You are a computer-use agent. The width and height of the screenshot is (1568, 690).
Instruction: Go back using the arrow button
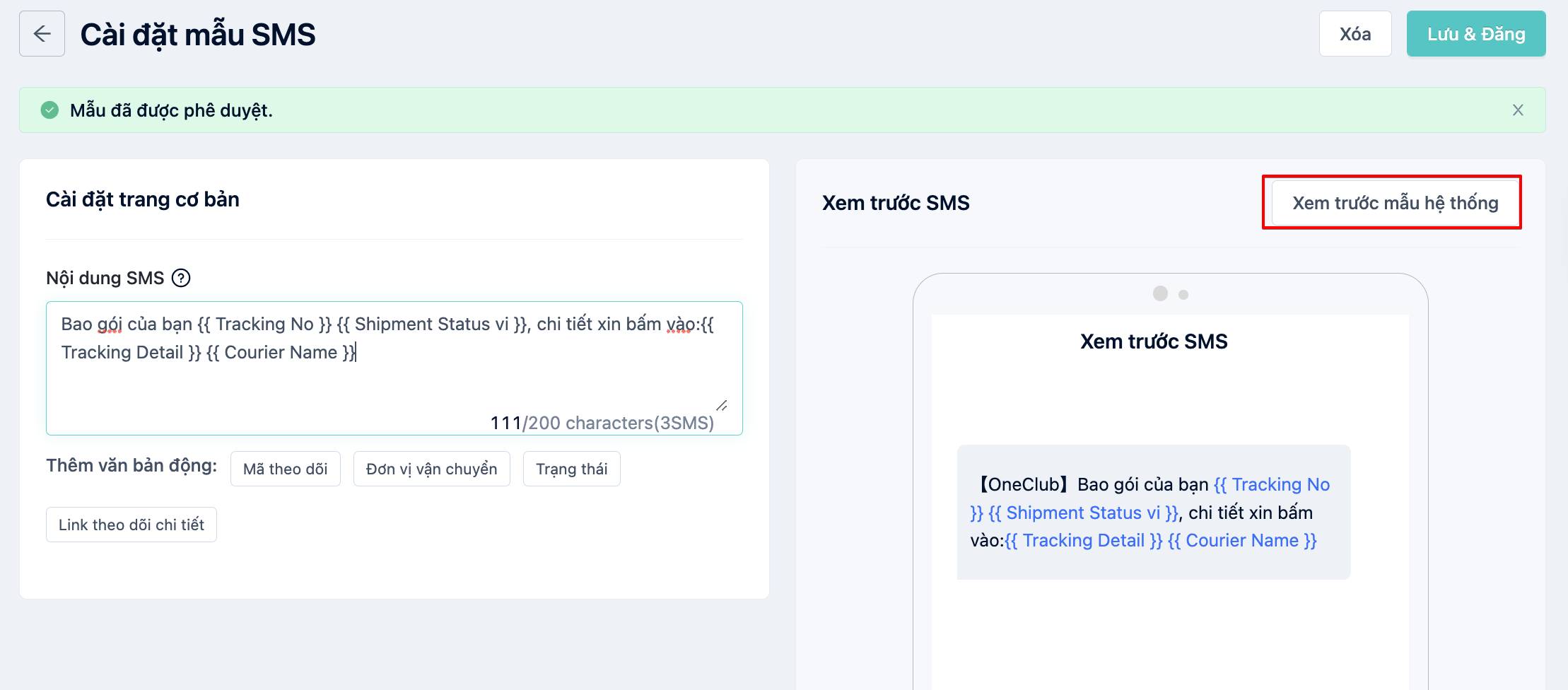tap(42, 34)
